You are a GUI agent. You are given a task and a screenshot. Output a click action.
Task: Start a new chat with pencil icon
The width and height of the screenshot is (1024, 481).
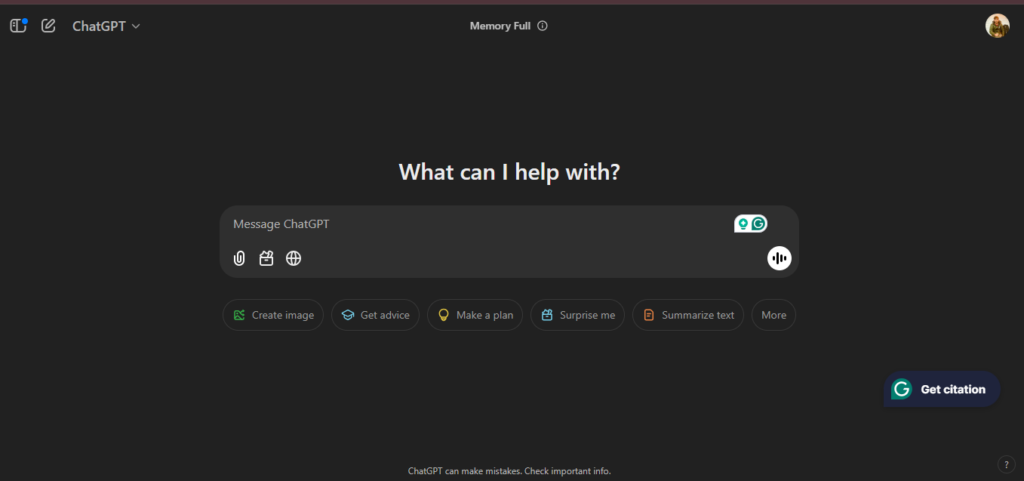point(48,26)
